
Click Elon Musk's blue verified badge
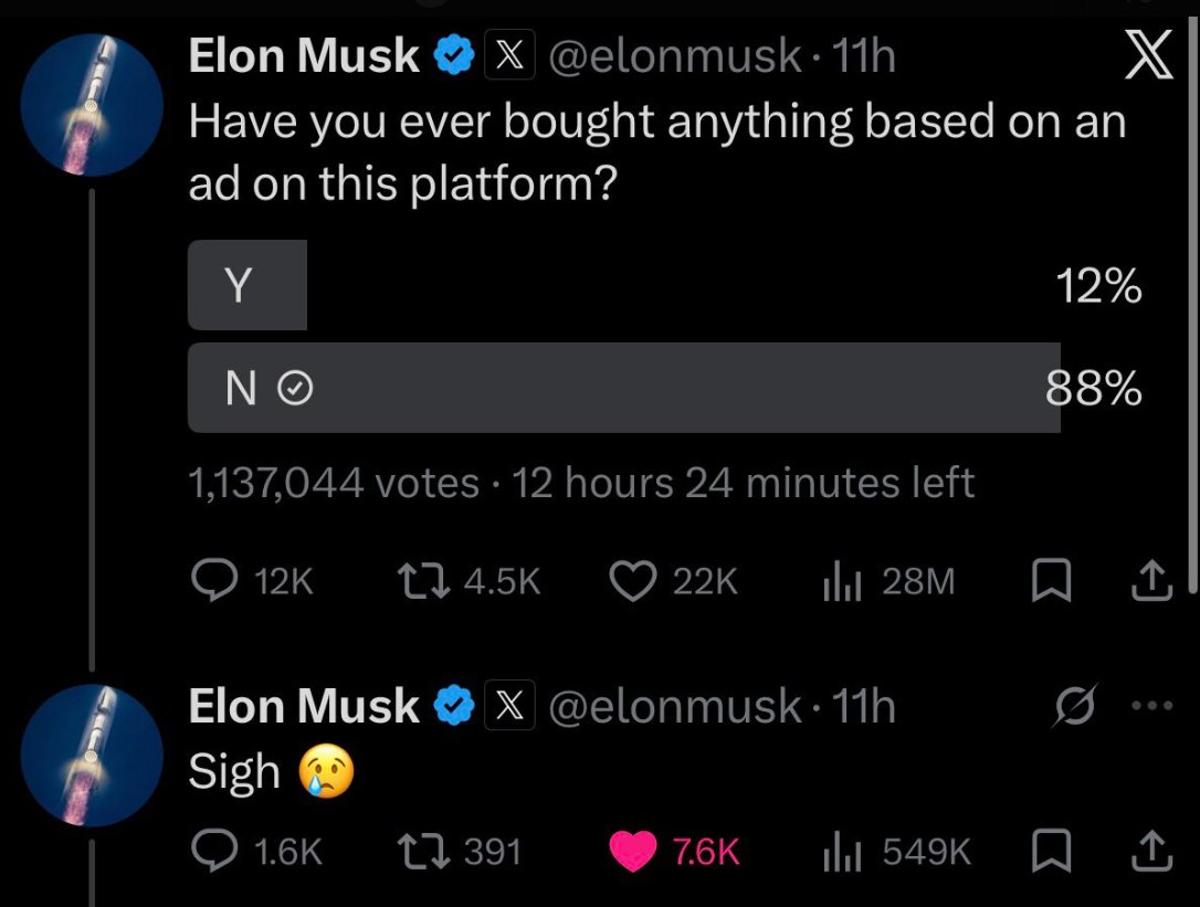pyautogui.click(x=455, y=55)
